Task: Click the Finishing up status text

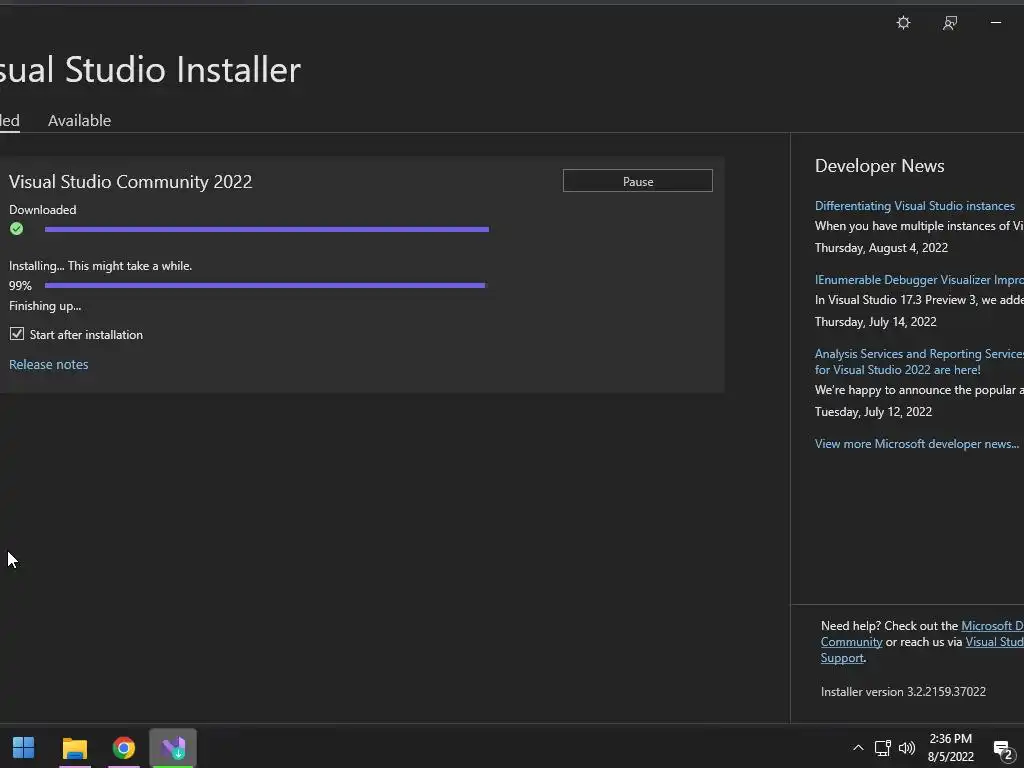Action: pyautogui.click(x=45, y=306)
